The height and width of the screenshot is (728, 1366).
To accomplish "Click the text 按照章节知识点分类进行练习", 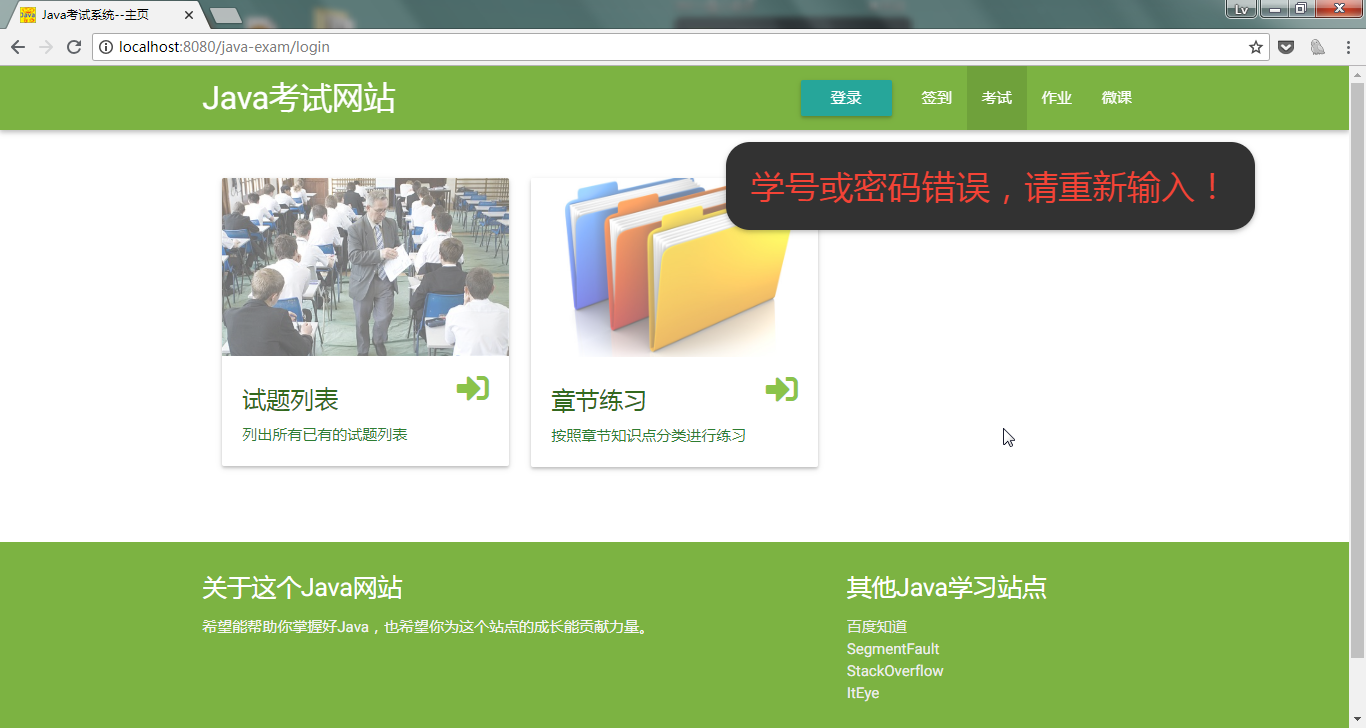I will [x=649, y=436].
